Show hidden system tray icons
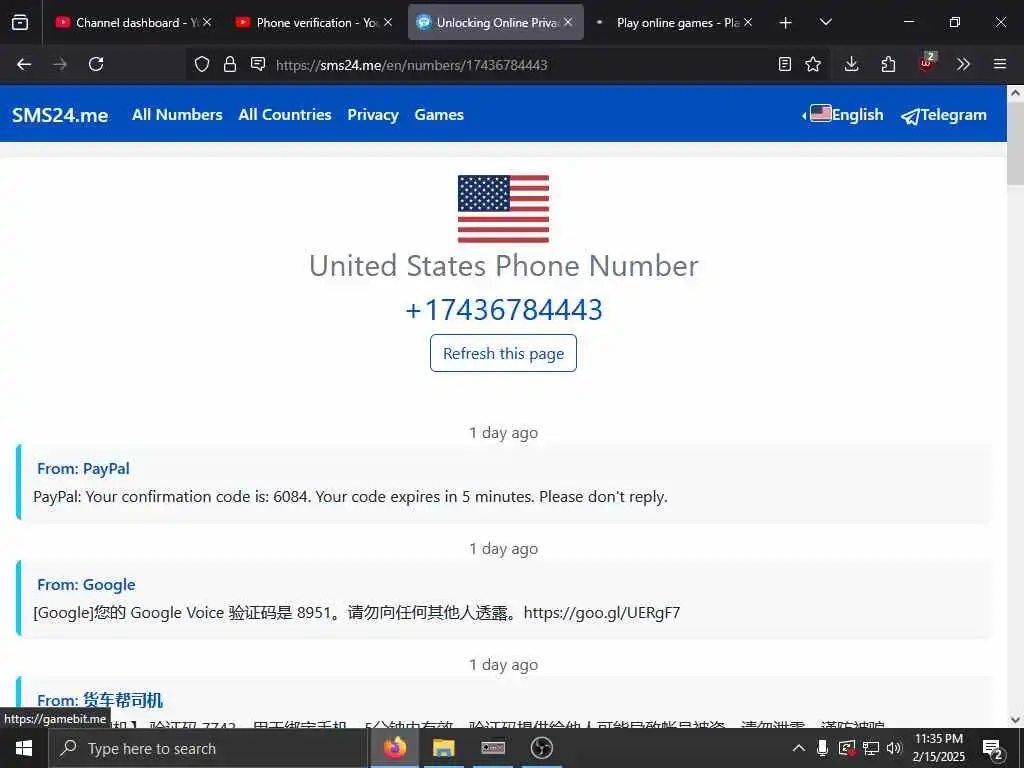Viewport: 1024px width, 768px height. point(799,748)
